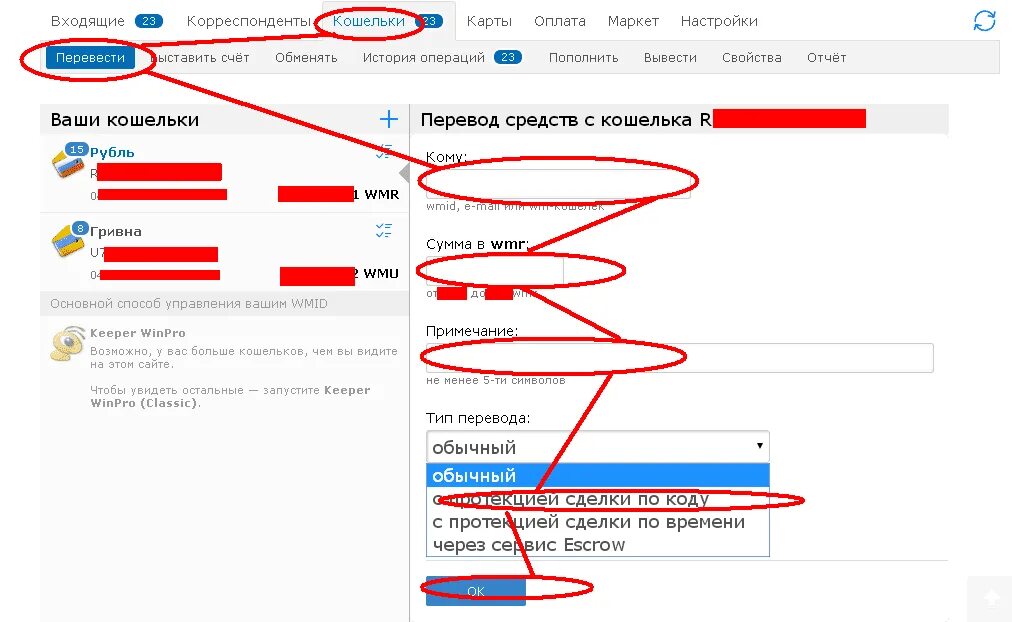
Task: Click the Перевести button
Action: pyautogui.click(x=90, y=57)
